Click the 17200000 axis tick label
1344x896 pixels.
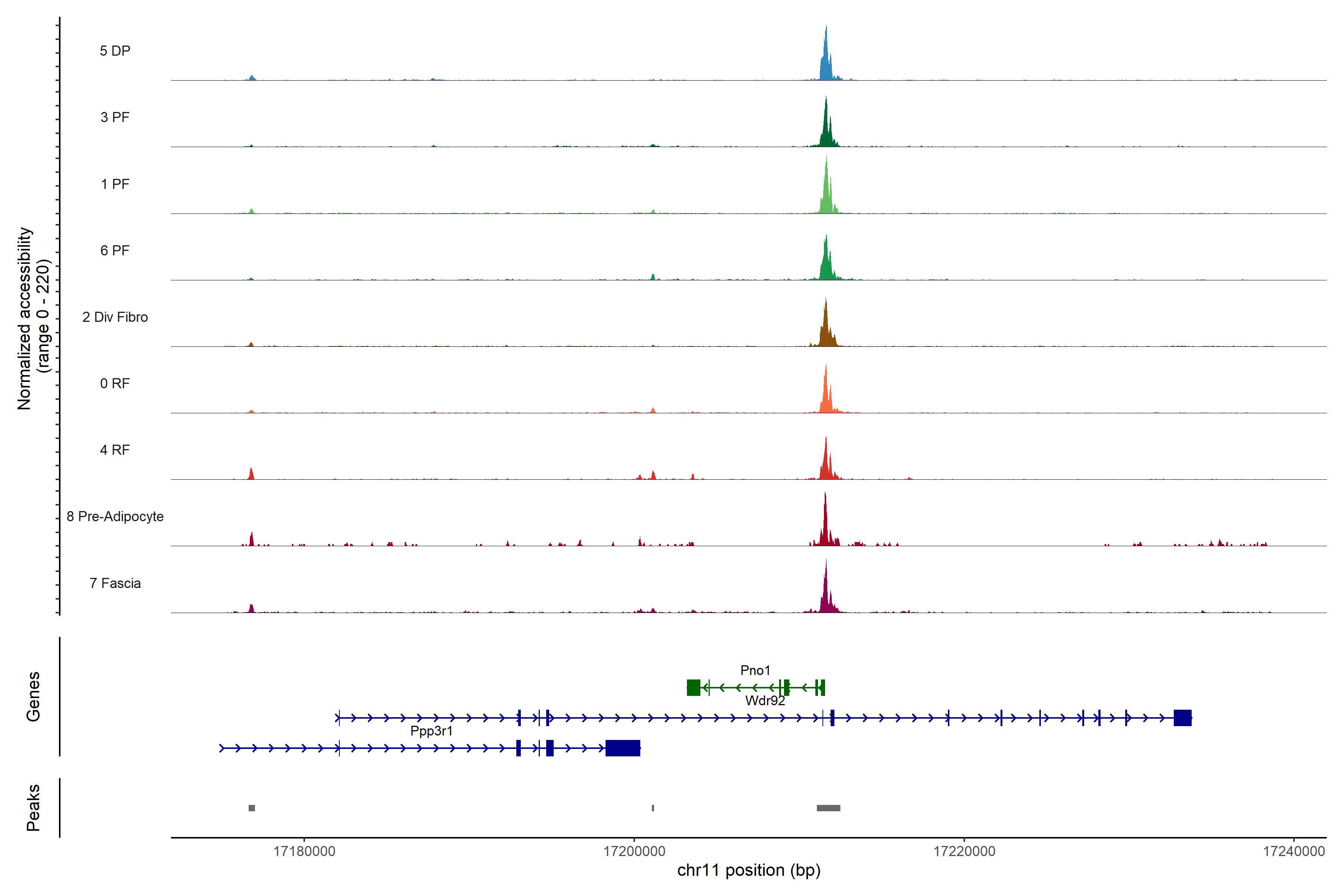pos(634,852)
